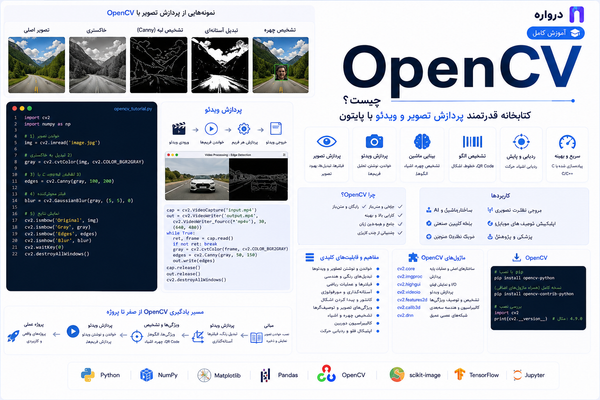The image size is (600, 400).
Task: Click the large OpenCV title heading
Action: coord(462,72)
